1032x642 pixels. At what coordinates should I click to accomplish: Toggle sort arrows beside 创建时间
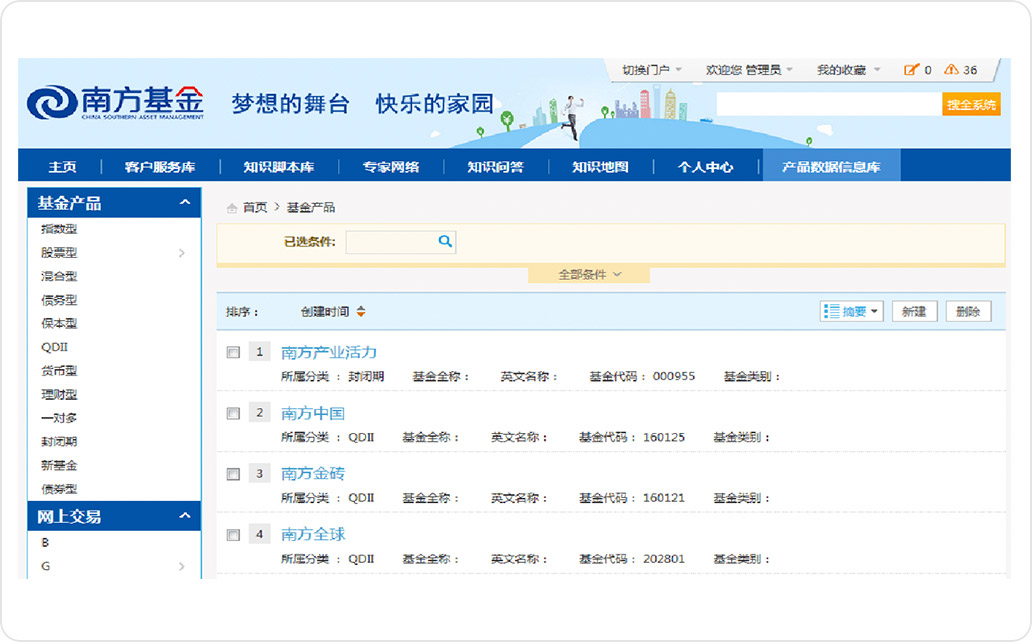[x=361, y=312]
